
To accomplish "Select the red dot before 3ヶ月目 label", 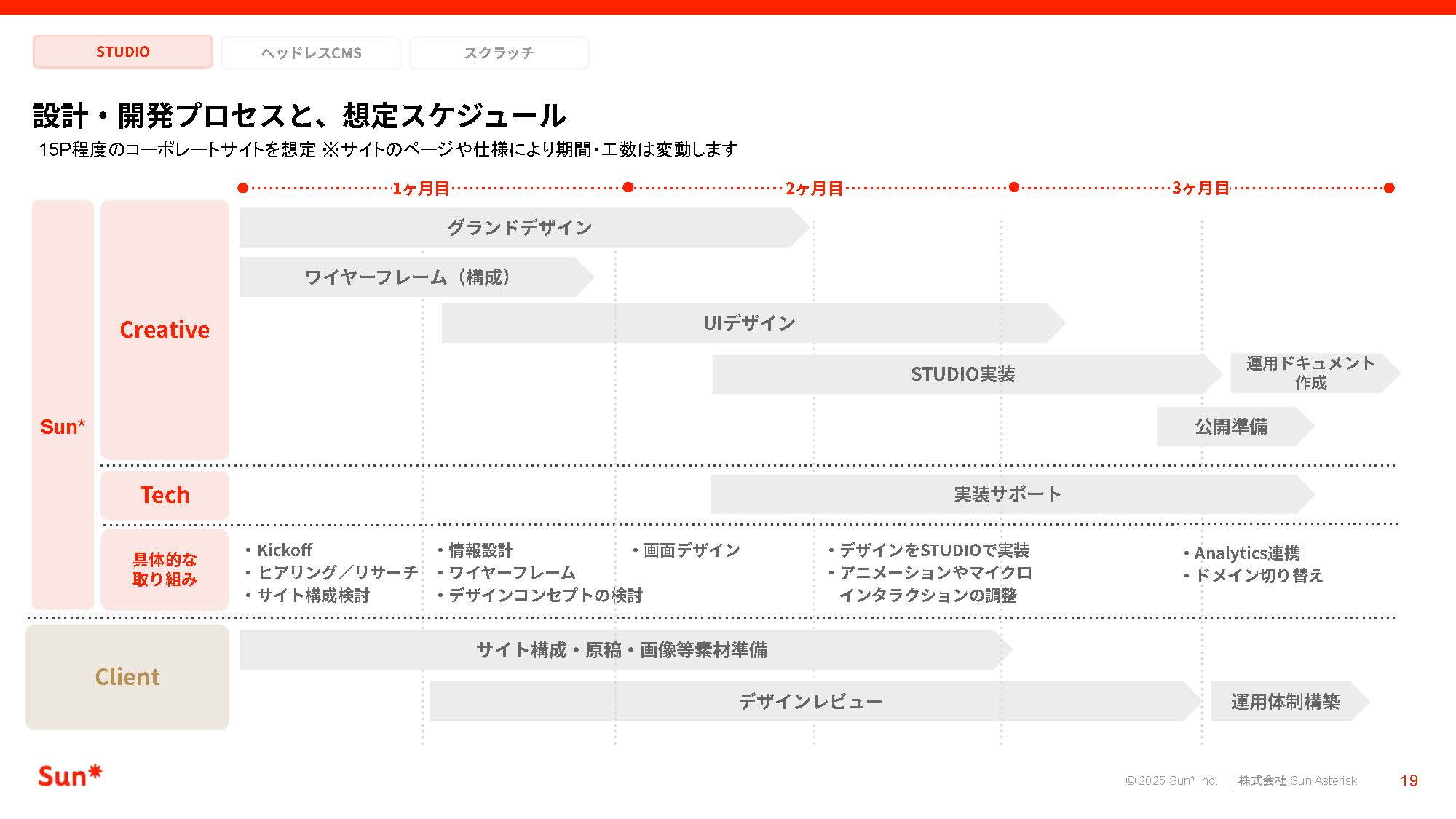I will [x=1013, y=189].
